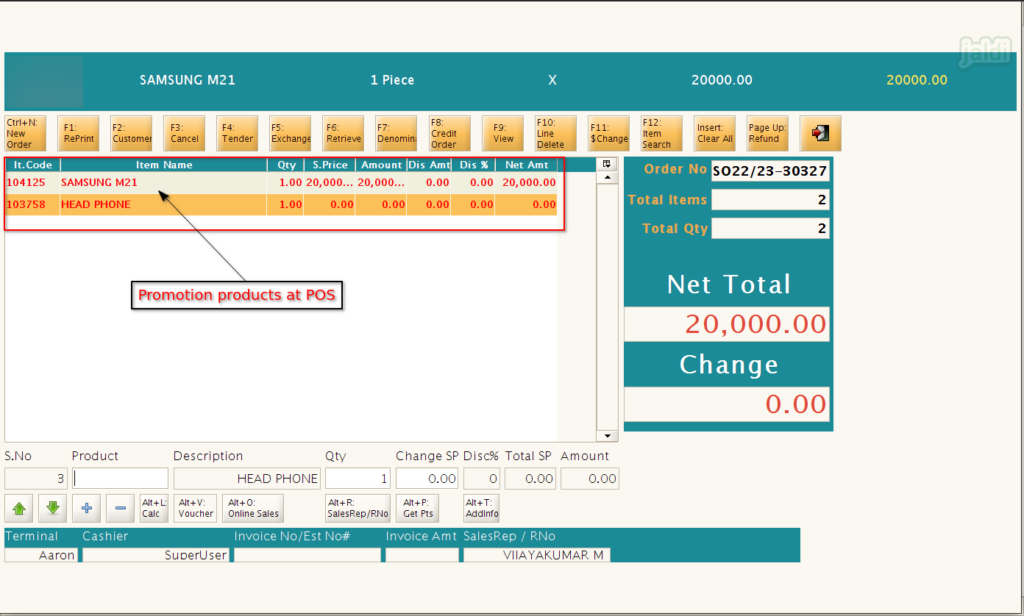The height and width of the screenshot is (616, 1024).
Task: Click the Net Amt column header
Action: click(x=526, y=165)
